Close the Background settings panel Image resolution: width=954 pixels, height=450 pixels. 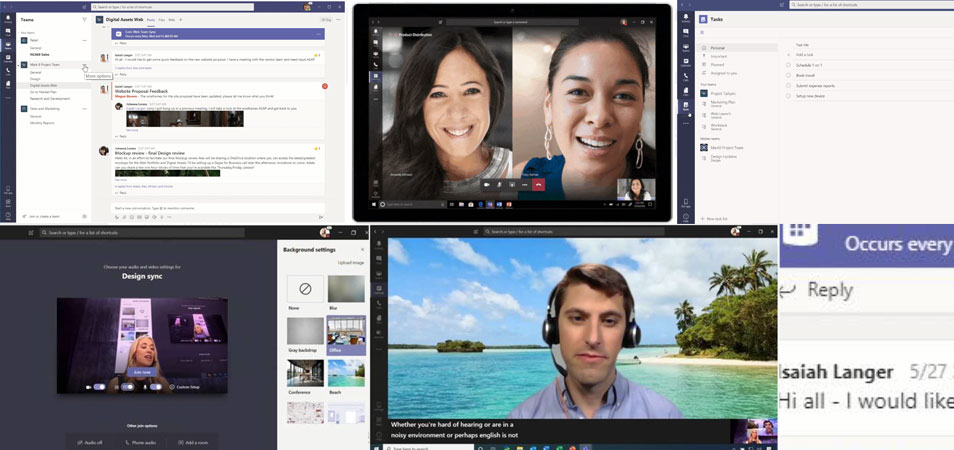click(x=361, y=248)
